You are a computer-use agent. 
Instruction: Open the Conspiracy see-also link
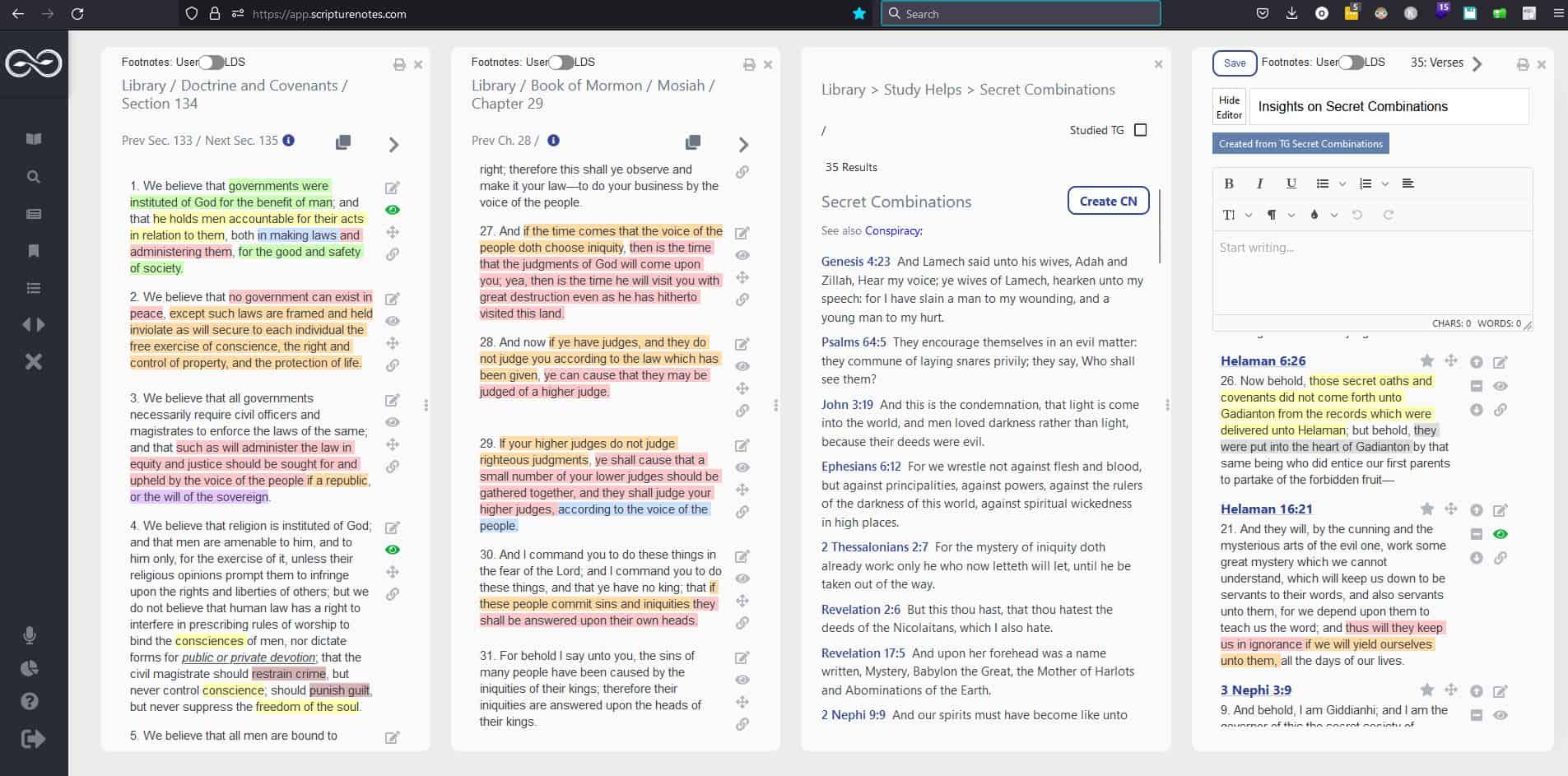click(x=893, y=230)
